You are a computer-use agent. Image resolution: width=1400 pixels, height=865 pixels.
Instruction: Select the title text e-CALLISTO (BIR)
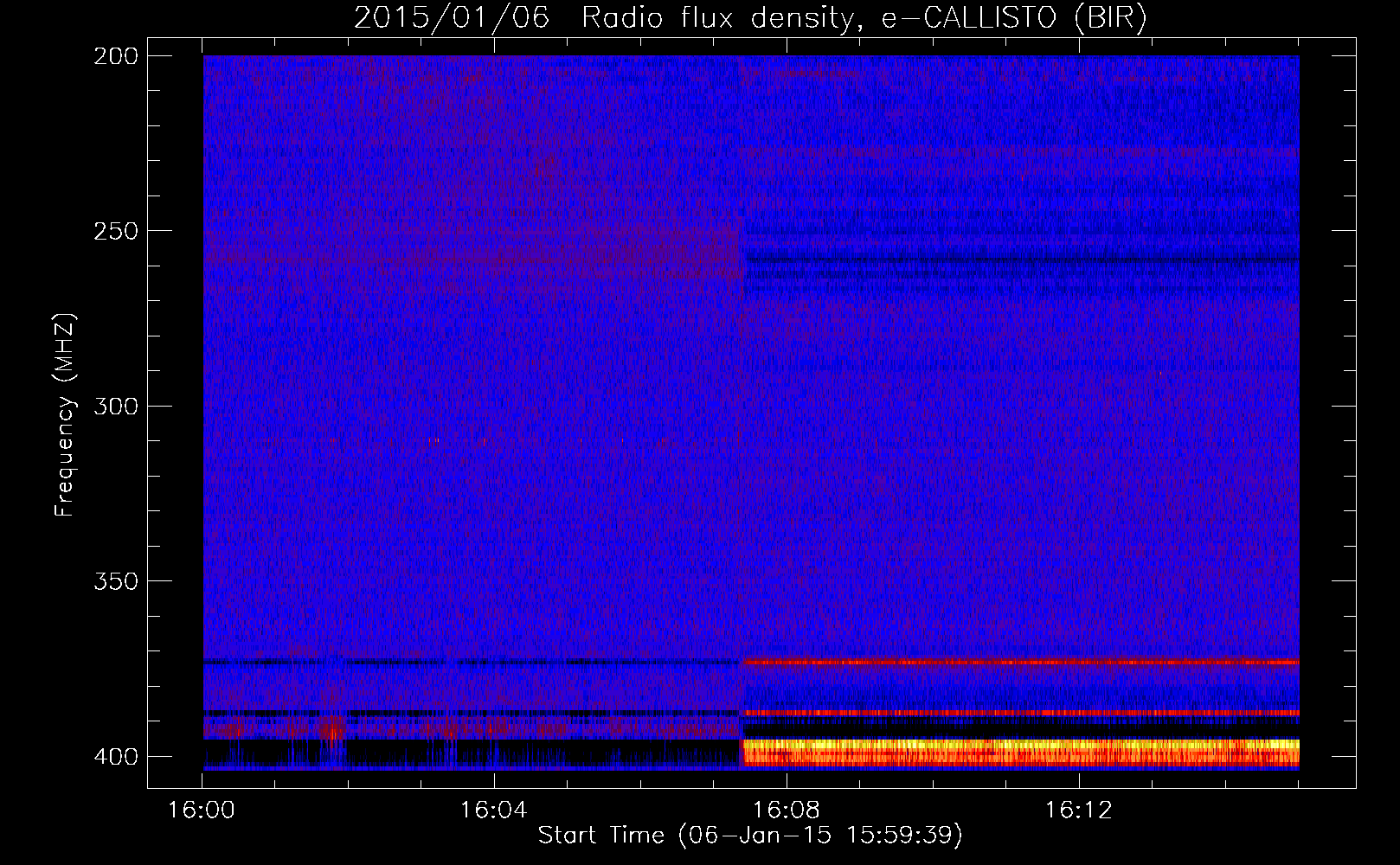(x=1014, y=18)
